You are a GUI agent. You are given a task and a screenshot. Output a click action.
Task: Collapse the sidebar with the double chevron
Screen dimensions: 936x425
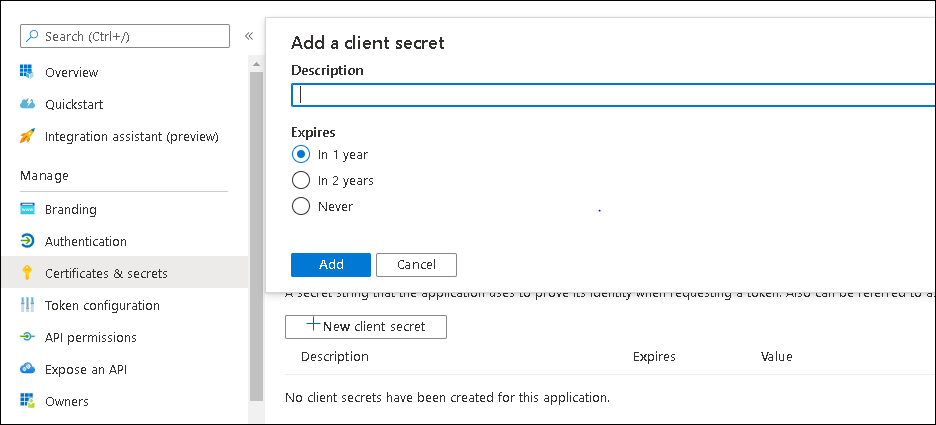click(x=249, y=36)
